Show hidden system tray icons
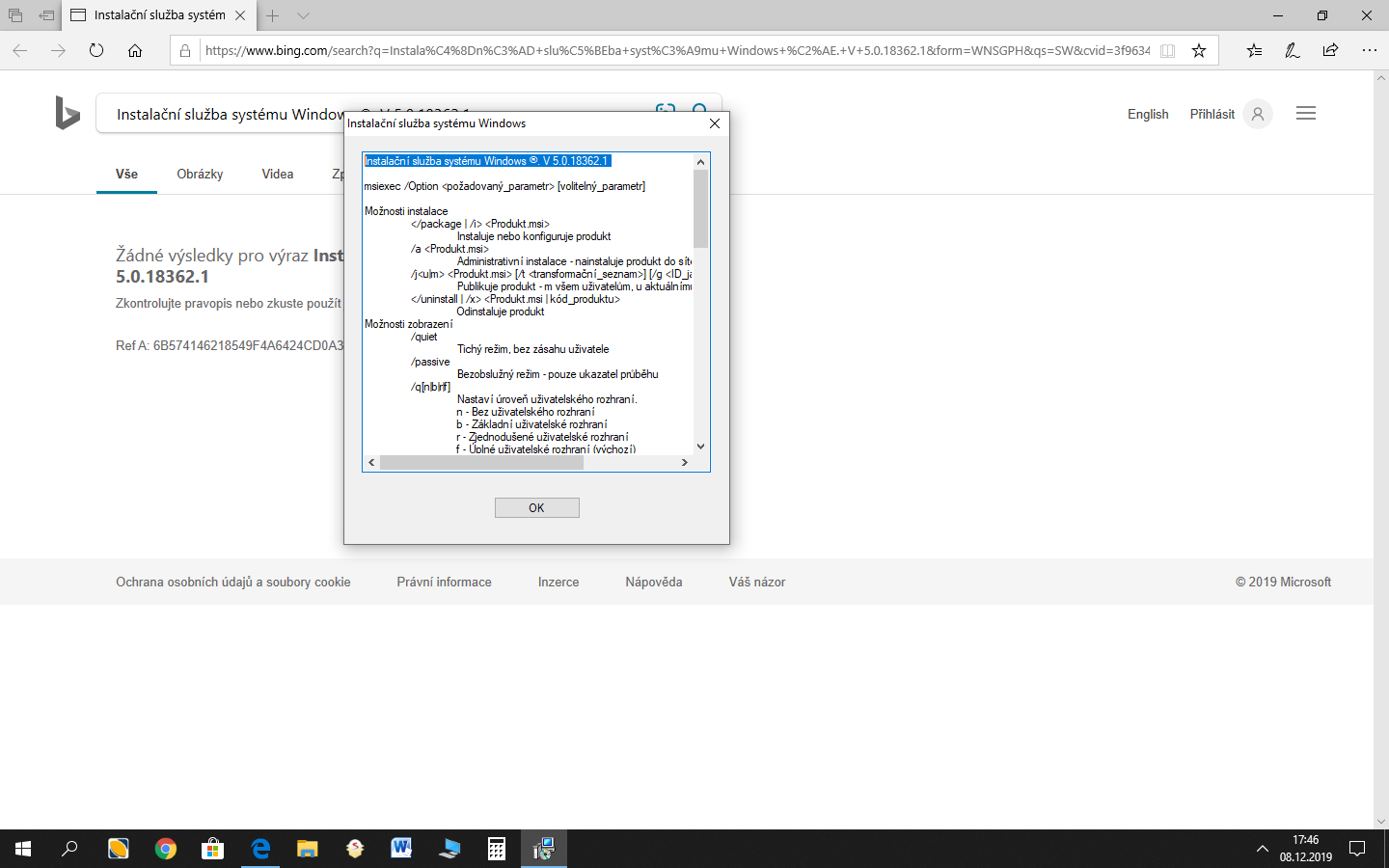Image resolution: width=1389 pixels, height=868 pixels. pyautogui.click(x=1262, y=849)
